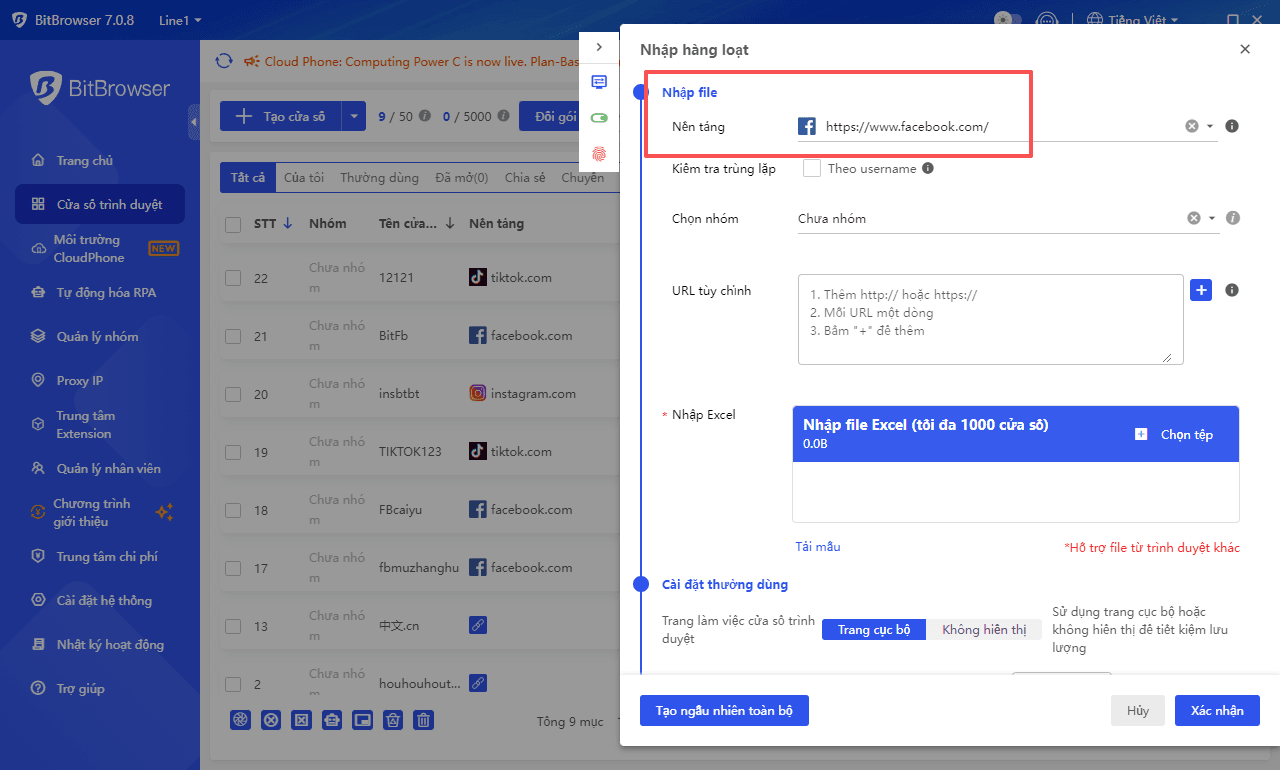Screen dimensions: 1280x770
Task: Click the Xác nhận button
Action: 1217,710
